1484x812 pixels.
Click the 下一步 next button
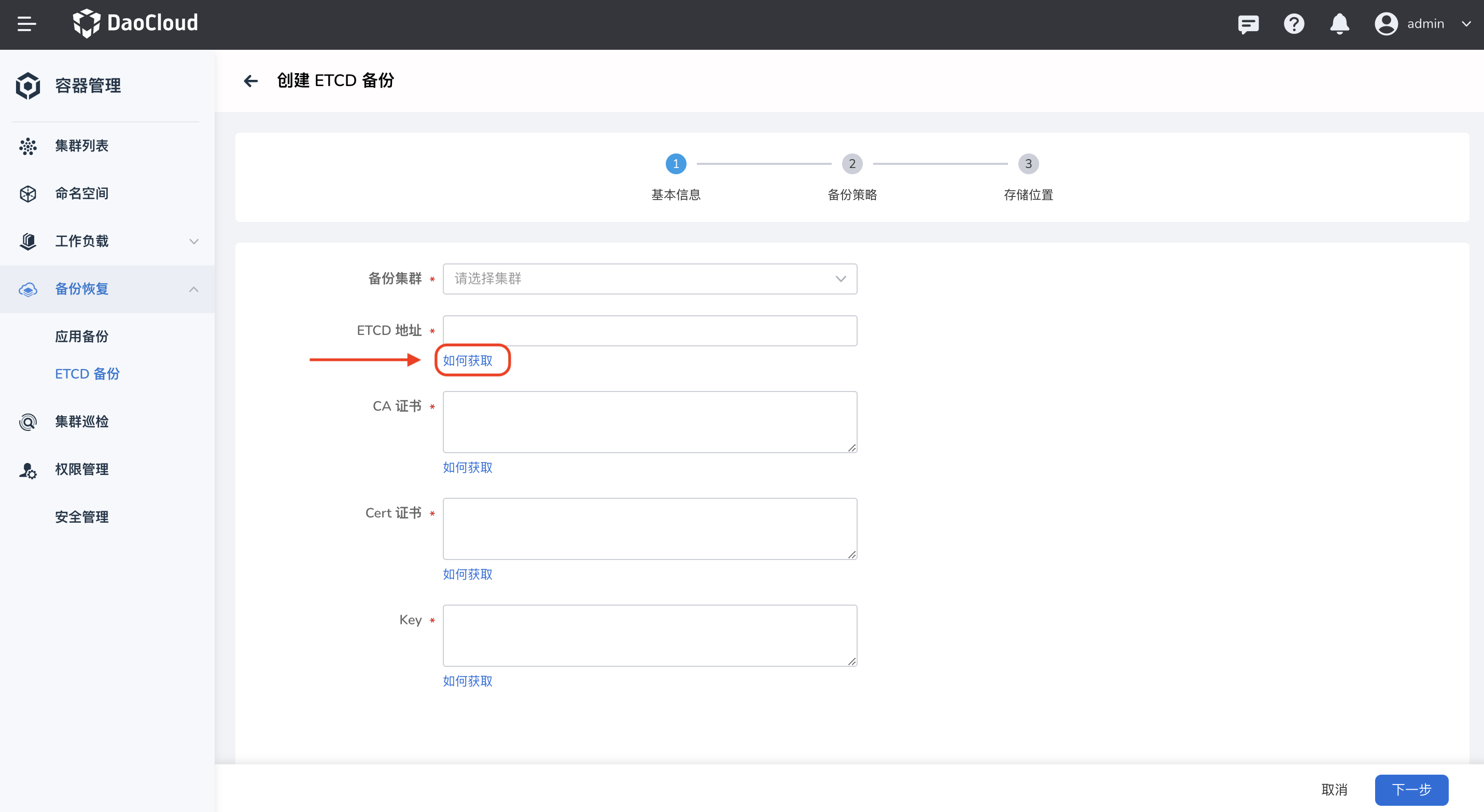tap(1411, 790)
